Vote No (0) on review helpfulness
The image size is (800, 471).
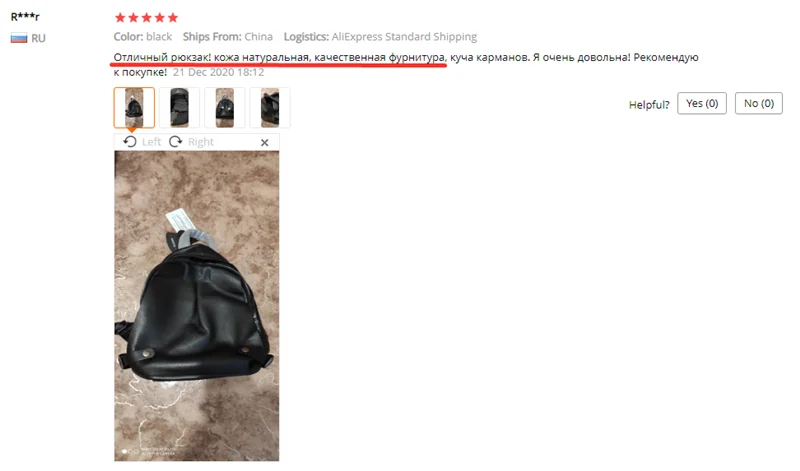click(x=758, y=104)
